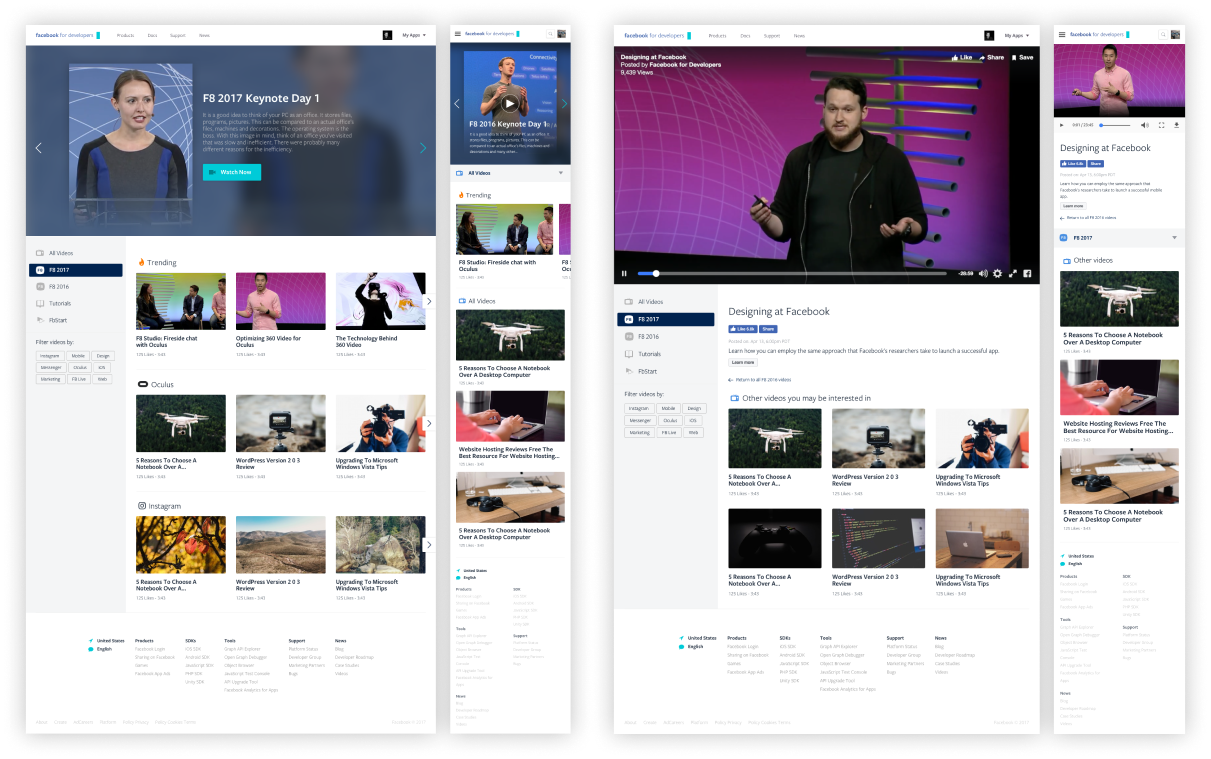Advance the F8 2017 Keynote carousel with the right arrow
The width and height of the screenshot is (1211, 759).
click(423, 148)
